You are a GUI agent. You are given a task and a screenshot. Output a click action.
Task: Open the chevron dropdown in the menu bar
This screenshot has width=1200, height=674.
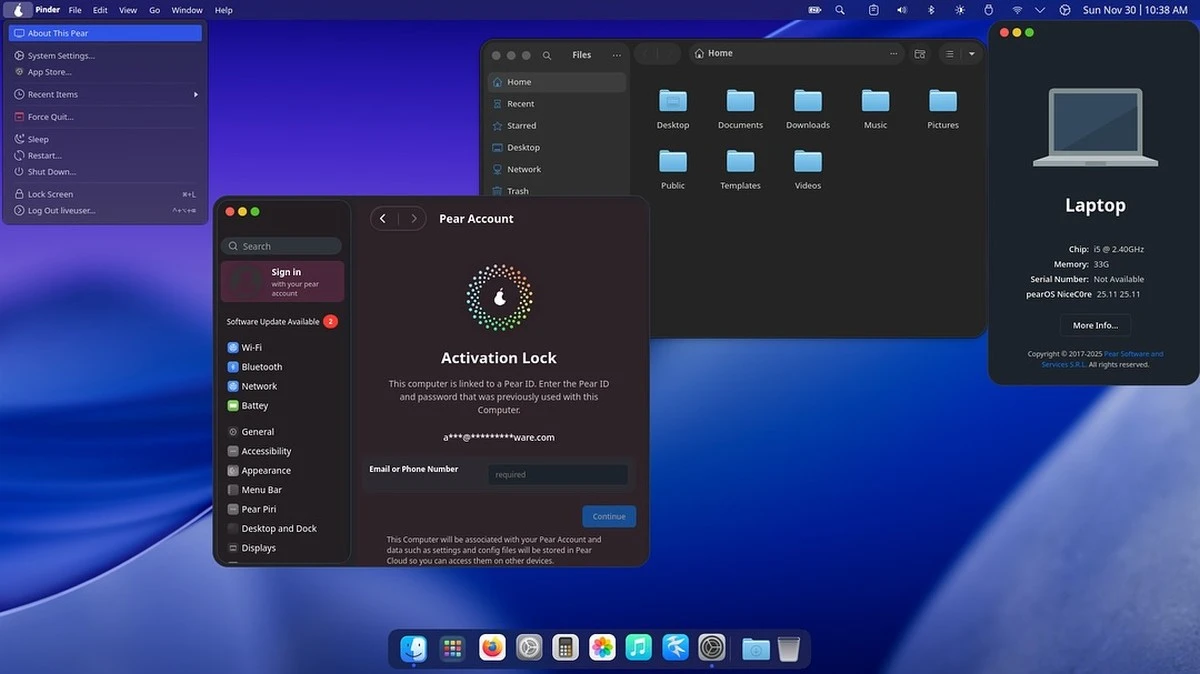point(1038,10)
